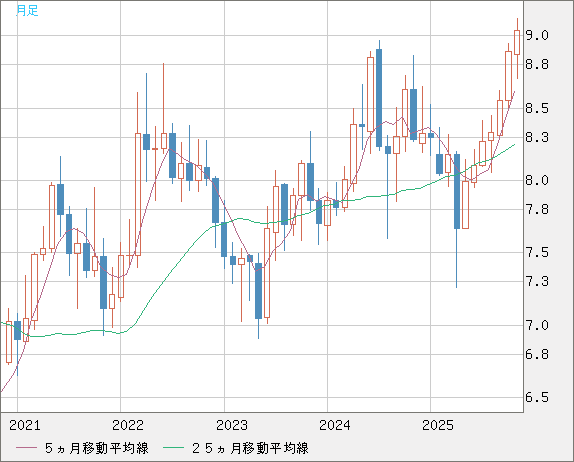Click the 7.0 price axis label
This screenshot has width=574, height=462.
(x=537, y=325)
